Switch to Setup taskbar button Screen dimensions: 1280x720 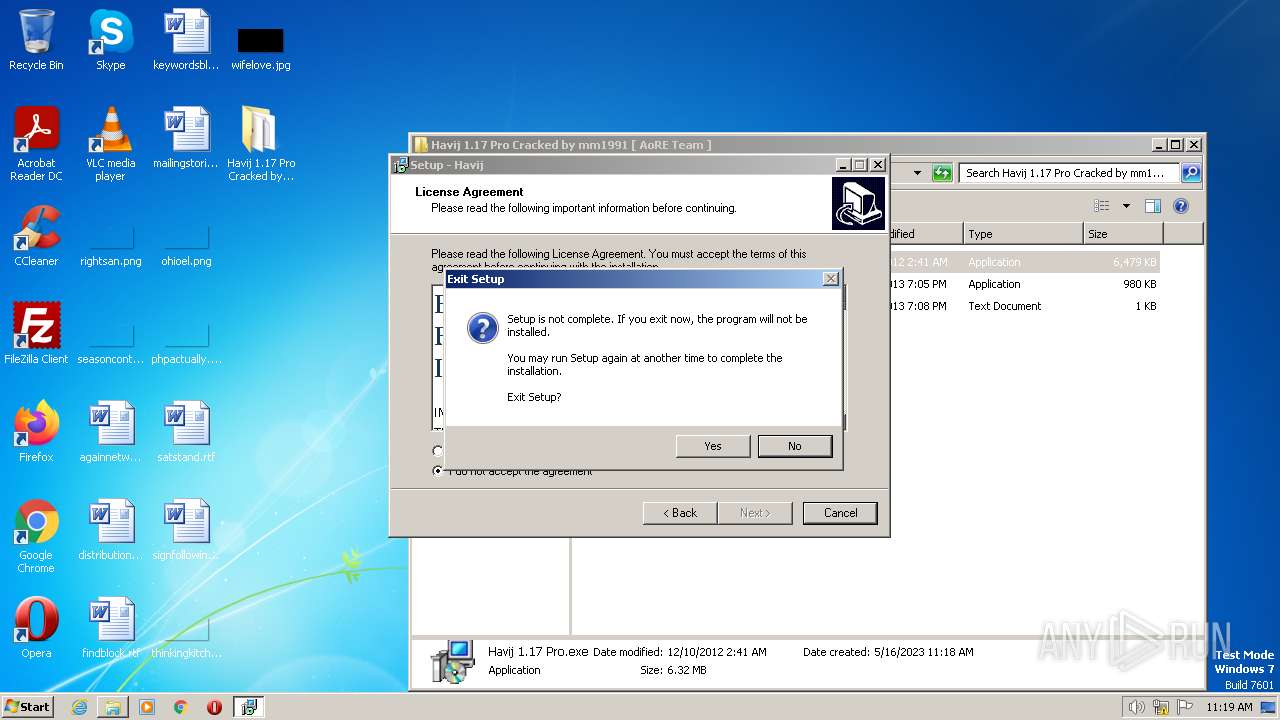point(248,707)
